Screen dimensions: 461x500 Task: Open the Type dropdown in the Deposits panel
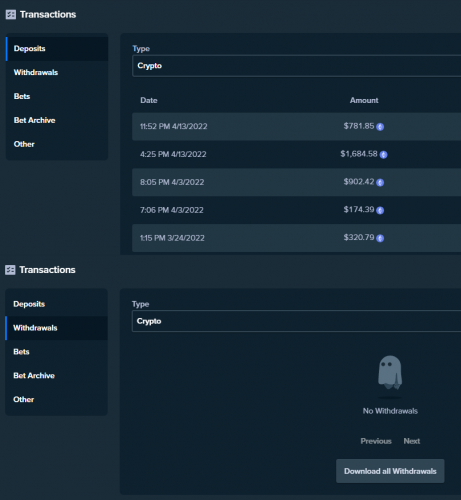tap(297, 66)
